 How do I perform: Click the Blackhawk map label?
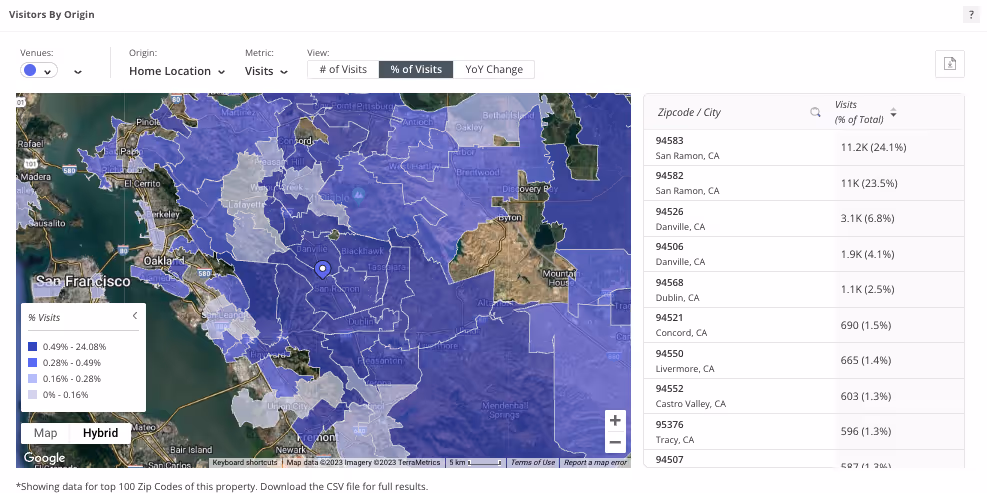pos(361,251)
